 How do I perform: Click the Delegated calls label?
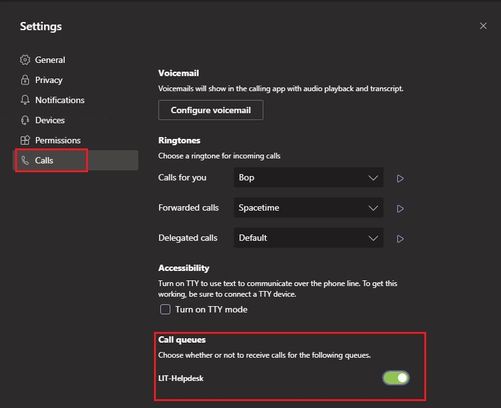point(188,238)
